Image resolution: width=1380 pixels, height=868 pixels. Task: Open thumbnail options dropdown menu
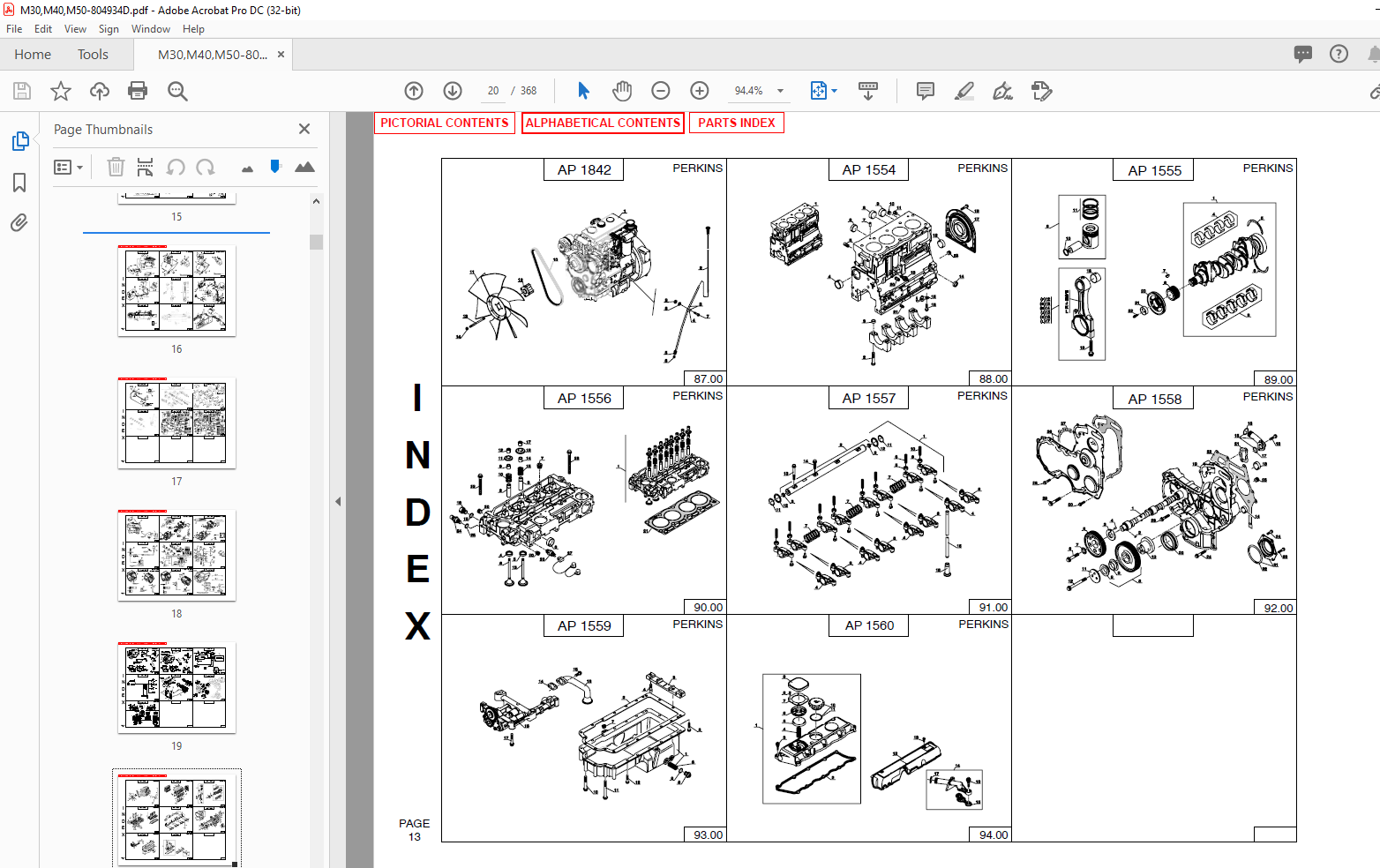69,167
